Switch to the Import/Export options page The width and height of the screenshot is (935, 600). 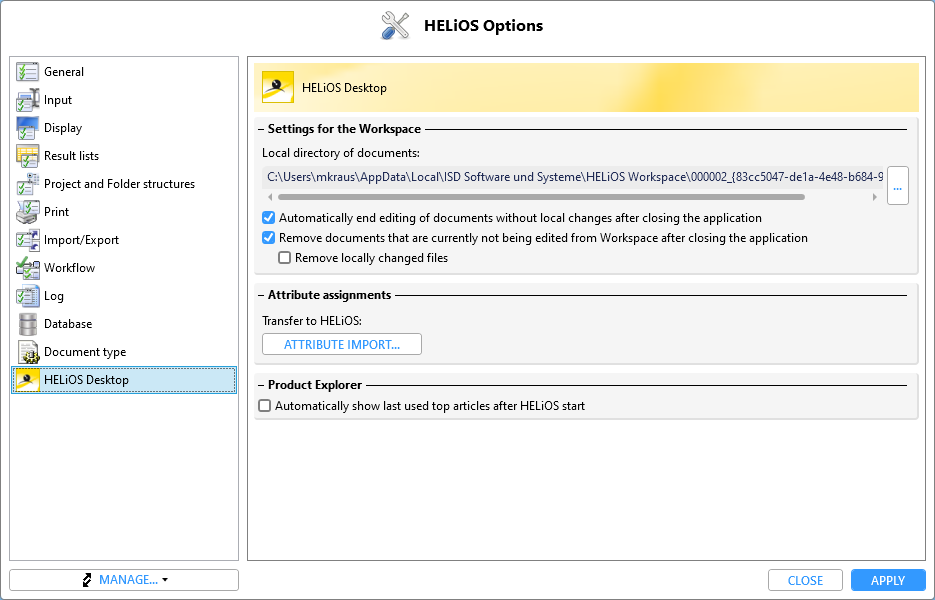pos(81,240)
